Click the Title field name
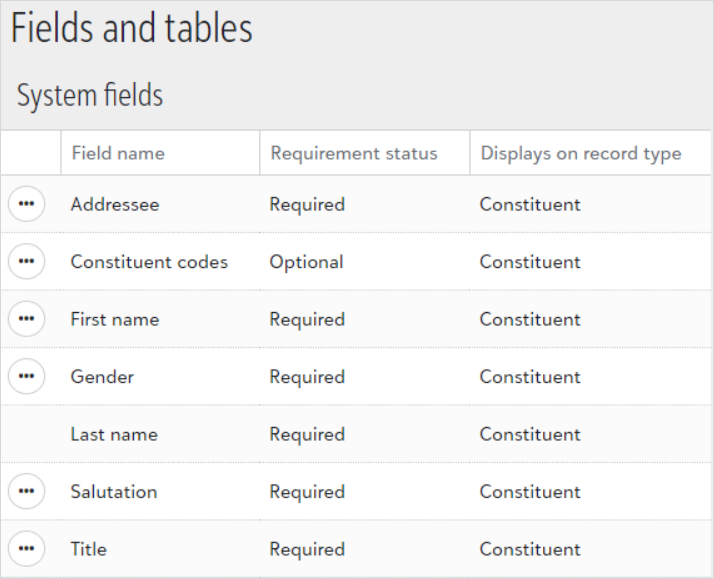The width and height of the screenshot is (714, 579). [88, 549]
